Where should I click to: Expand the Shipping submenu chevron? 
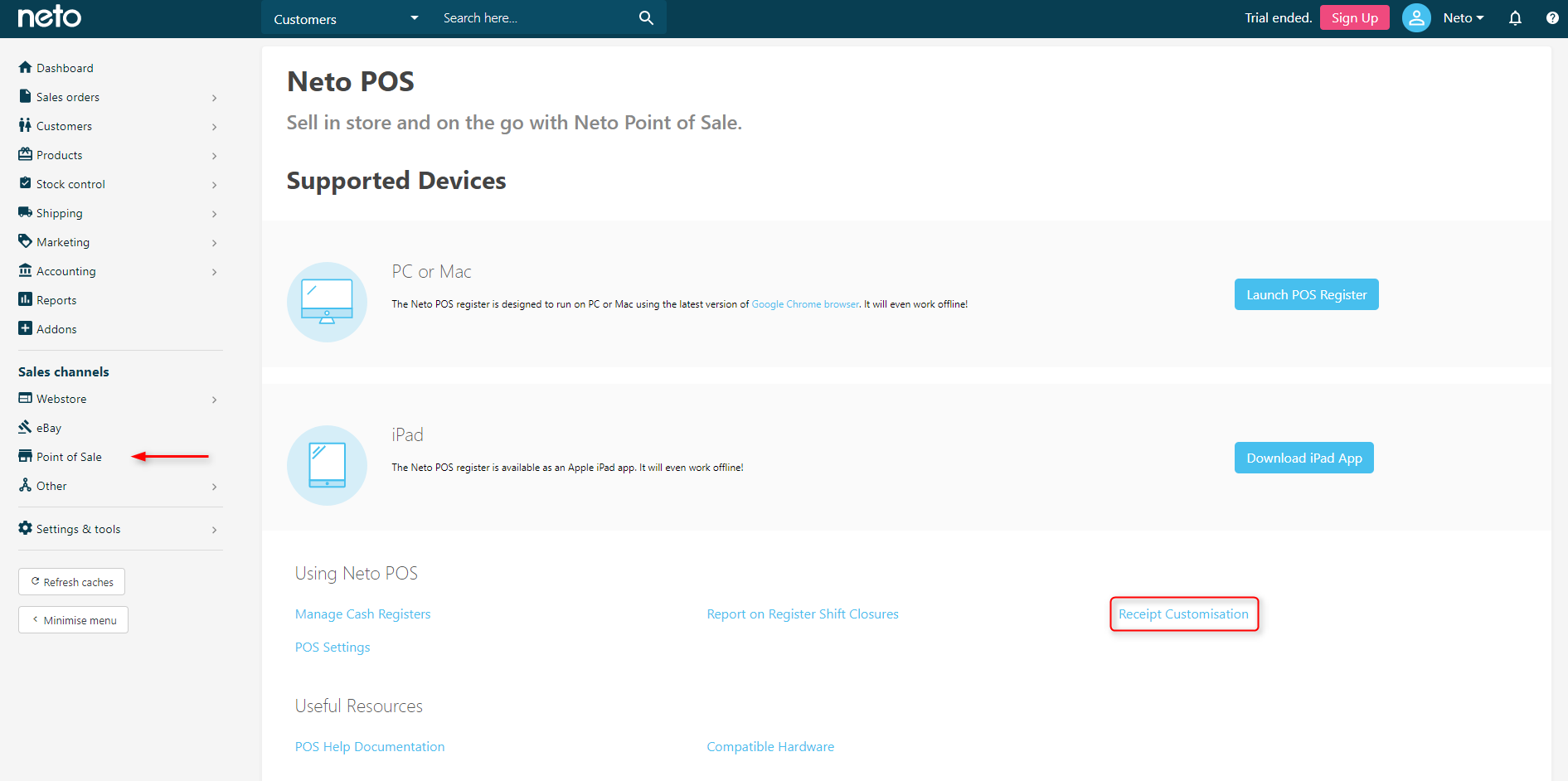214,214
